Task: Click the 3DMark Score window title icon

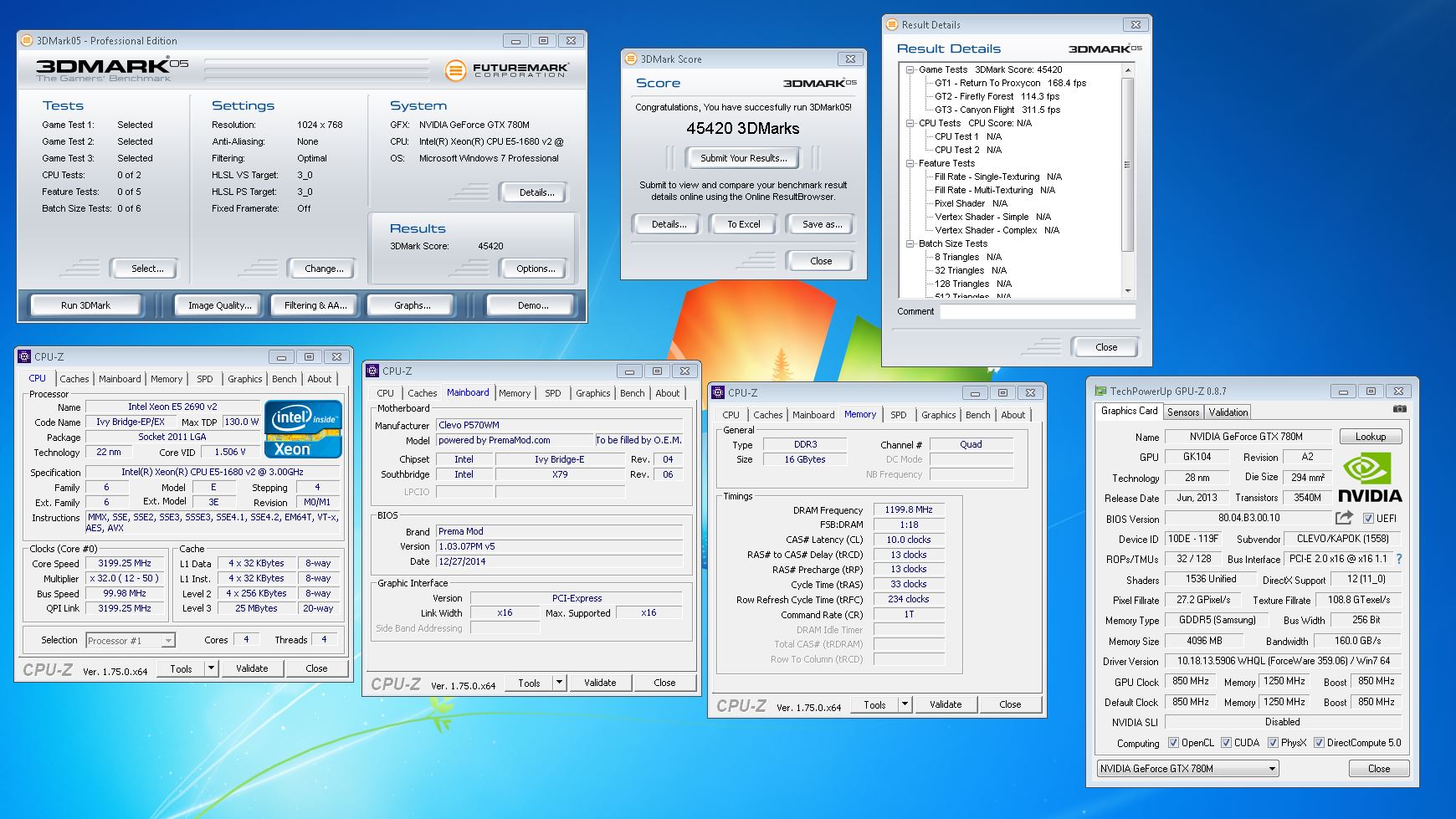Action: pyautogui.click(x=631, y=59)
